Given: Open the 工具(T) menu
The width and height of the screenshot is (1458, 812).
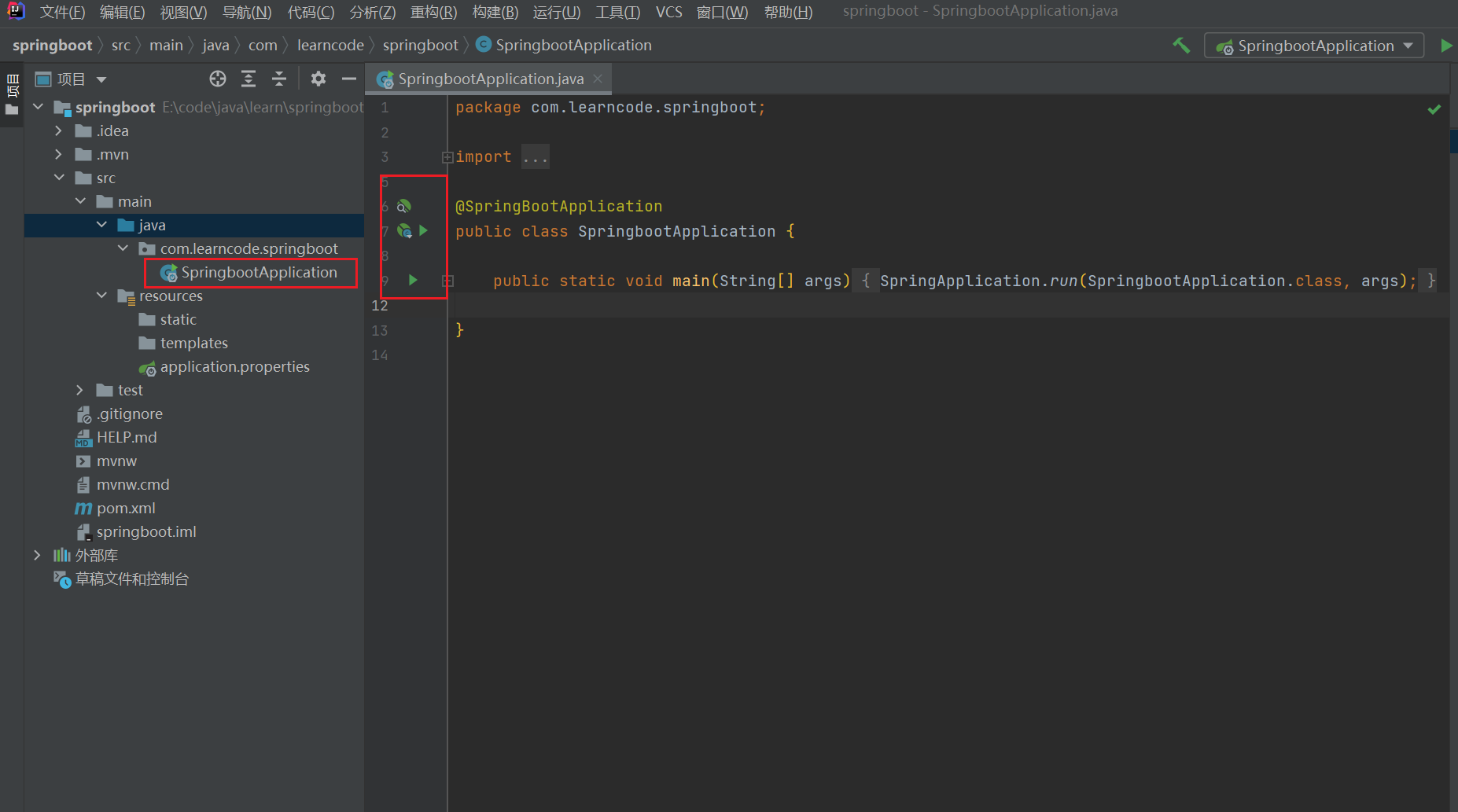Looking at the screenshot, I should click(x=617, y=13).
